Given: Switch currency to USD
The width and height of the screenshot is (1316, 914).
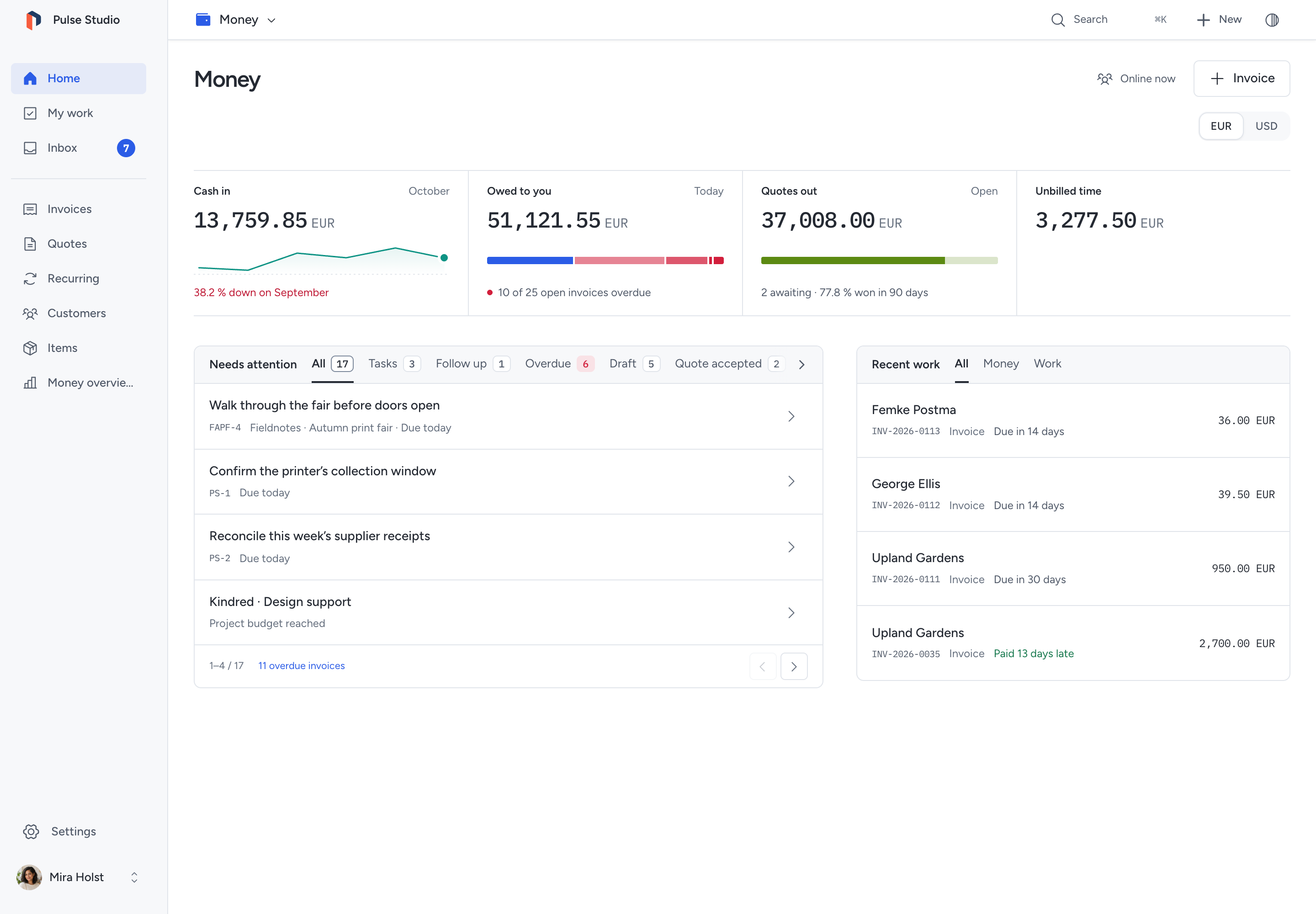Looking at the screenshot, I should (x=1266, y=126).
